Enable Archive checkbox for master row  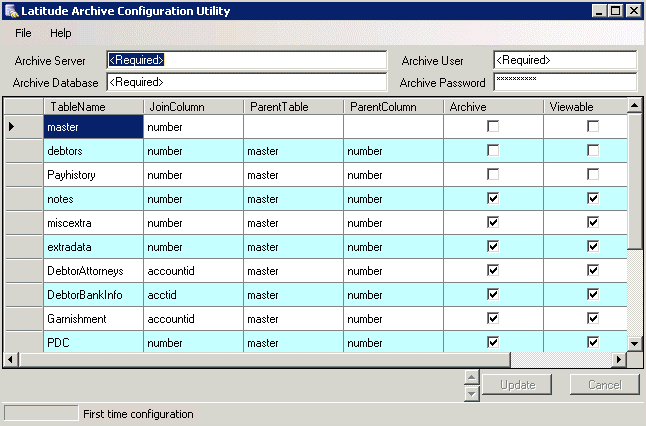[x=493, y=126]
